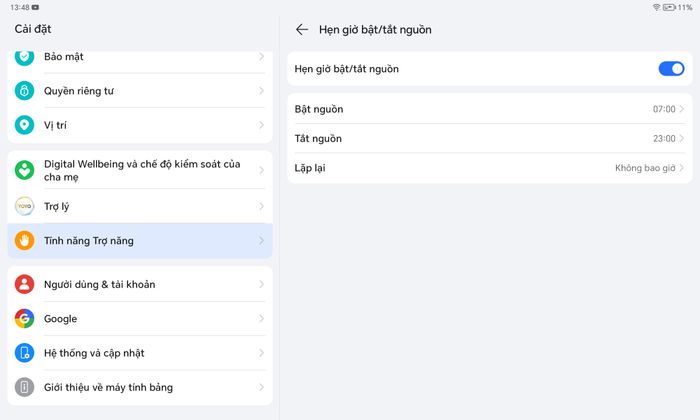This screenshot has width=700, height=420.
Task: Expand Tắt nguồn 23:00 time chevron
Action: pyautogui.click(x=682, y=138)
